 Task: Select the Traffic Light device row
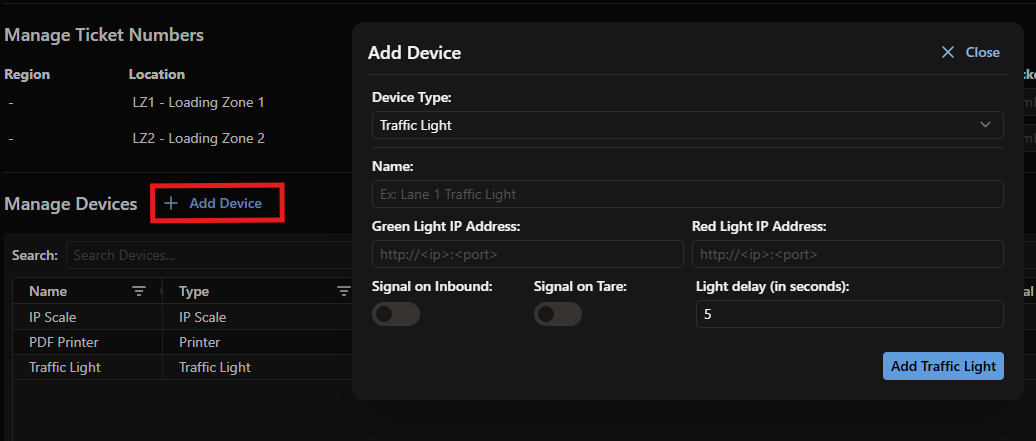(x=183, y=368)
